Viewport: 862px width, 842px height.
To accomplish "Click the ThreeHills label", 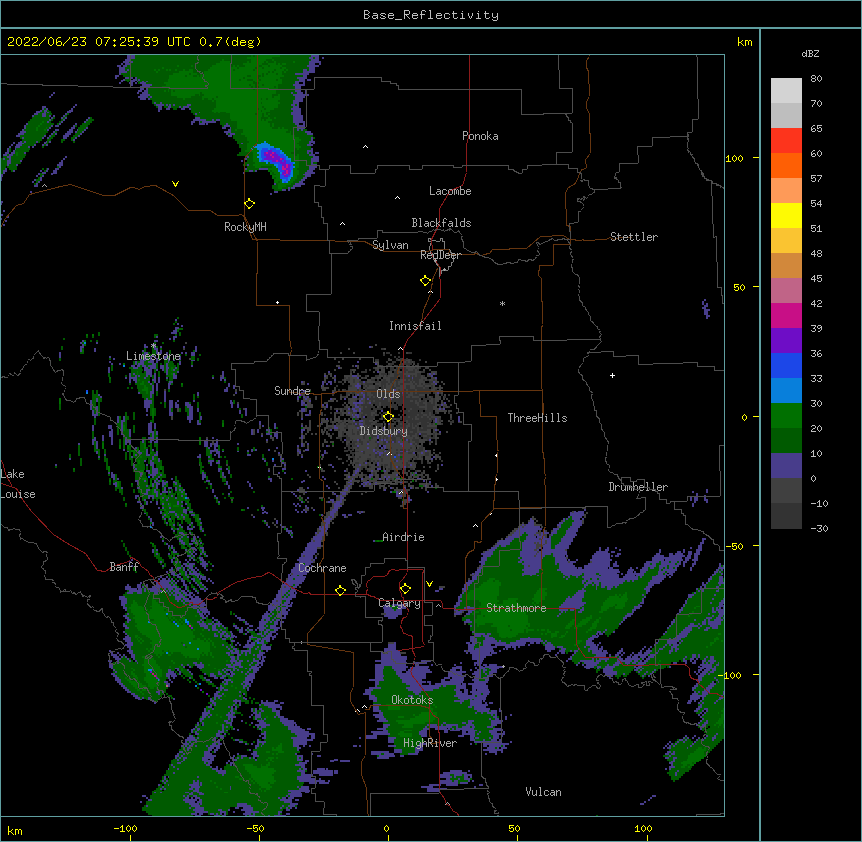I will pos(537,418).
